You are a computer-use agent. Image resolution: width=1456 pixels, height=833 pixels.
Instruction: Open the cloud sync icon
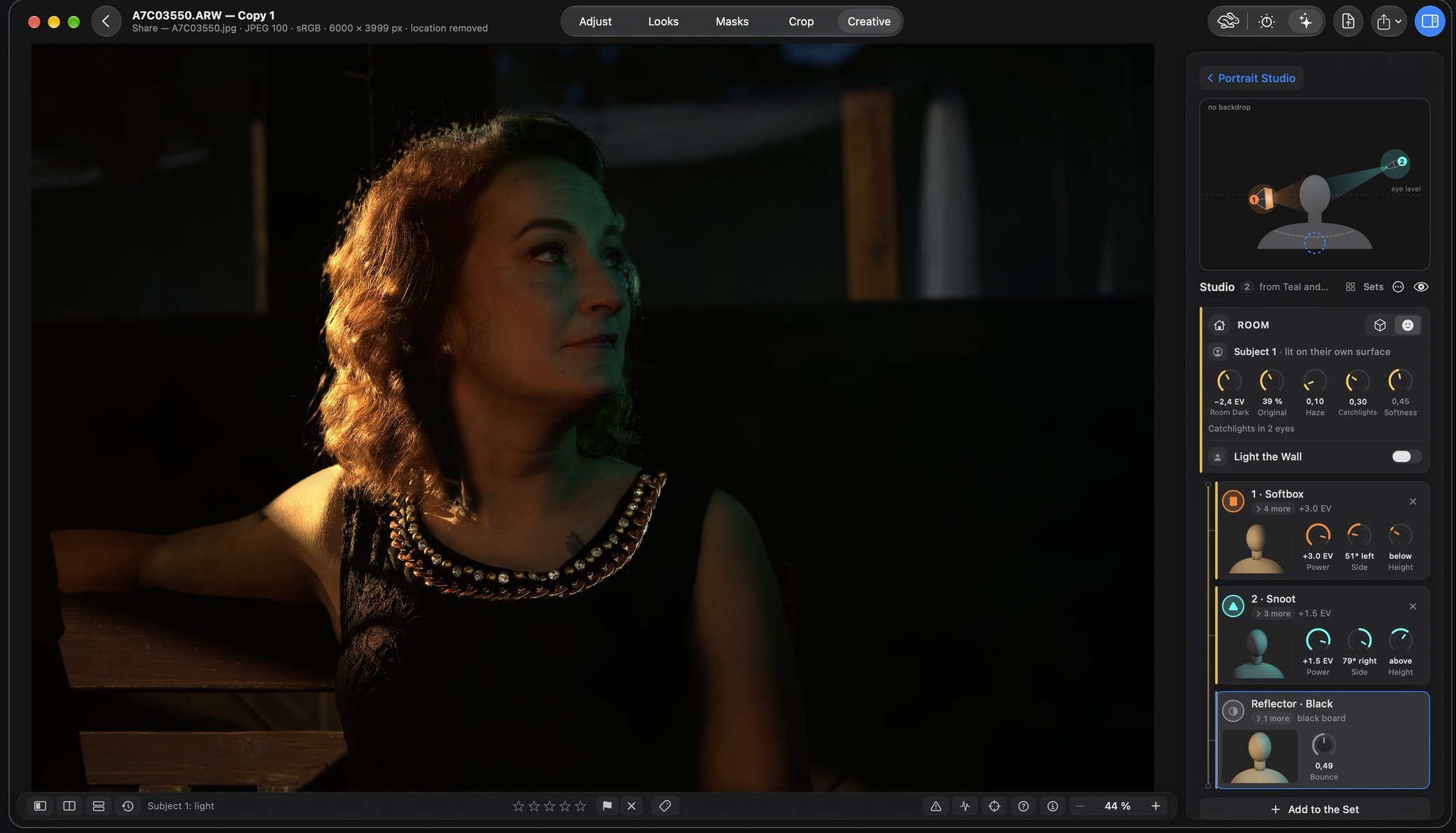1228,21
